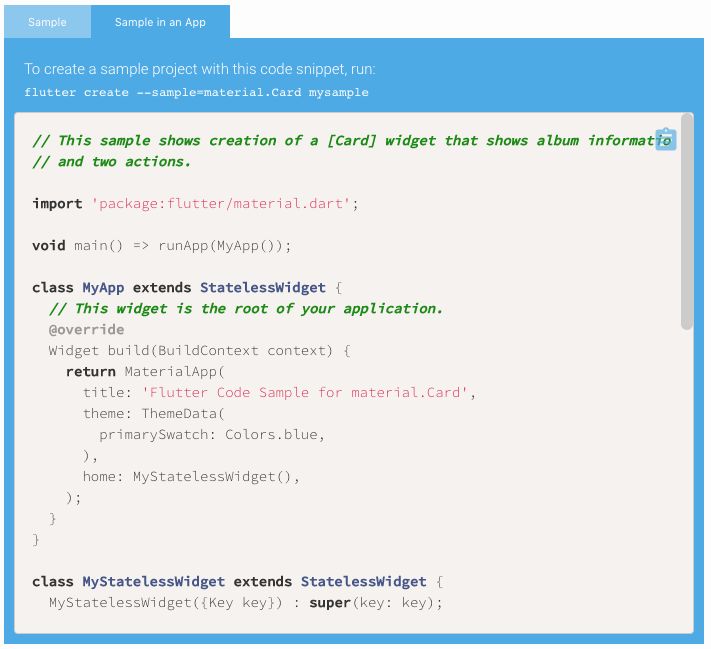Click the MyStatelessWidget({Key key}) constructor line
Image resolution: width=711 pixels, height=649 pixels.
245,602
